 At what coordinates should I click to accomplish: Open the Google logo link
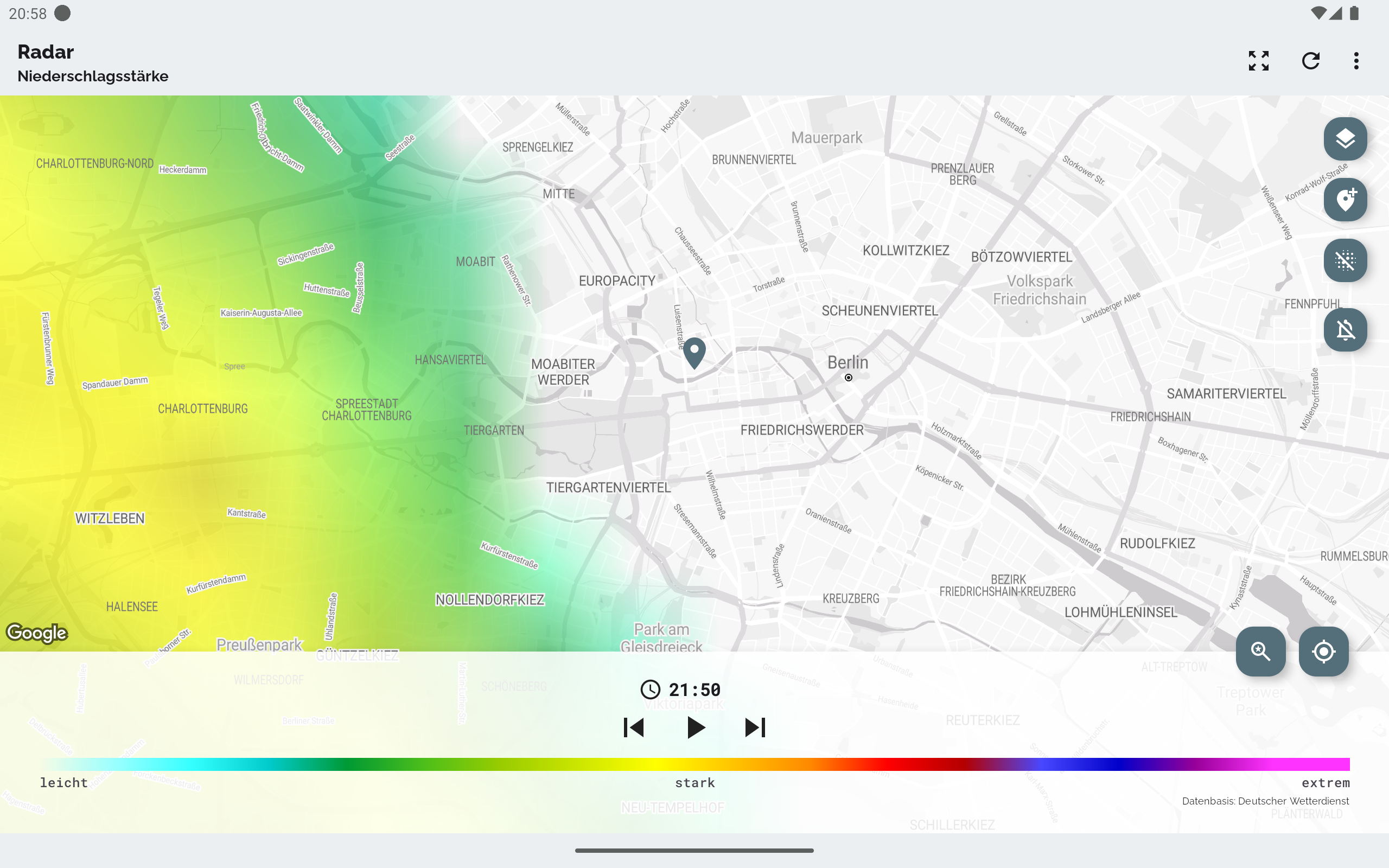coord(37,633)
